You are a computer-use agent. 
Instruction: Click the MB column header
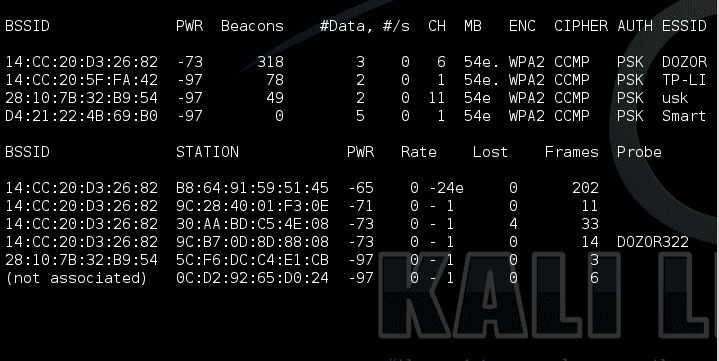coord(473,26)
